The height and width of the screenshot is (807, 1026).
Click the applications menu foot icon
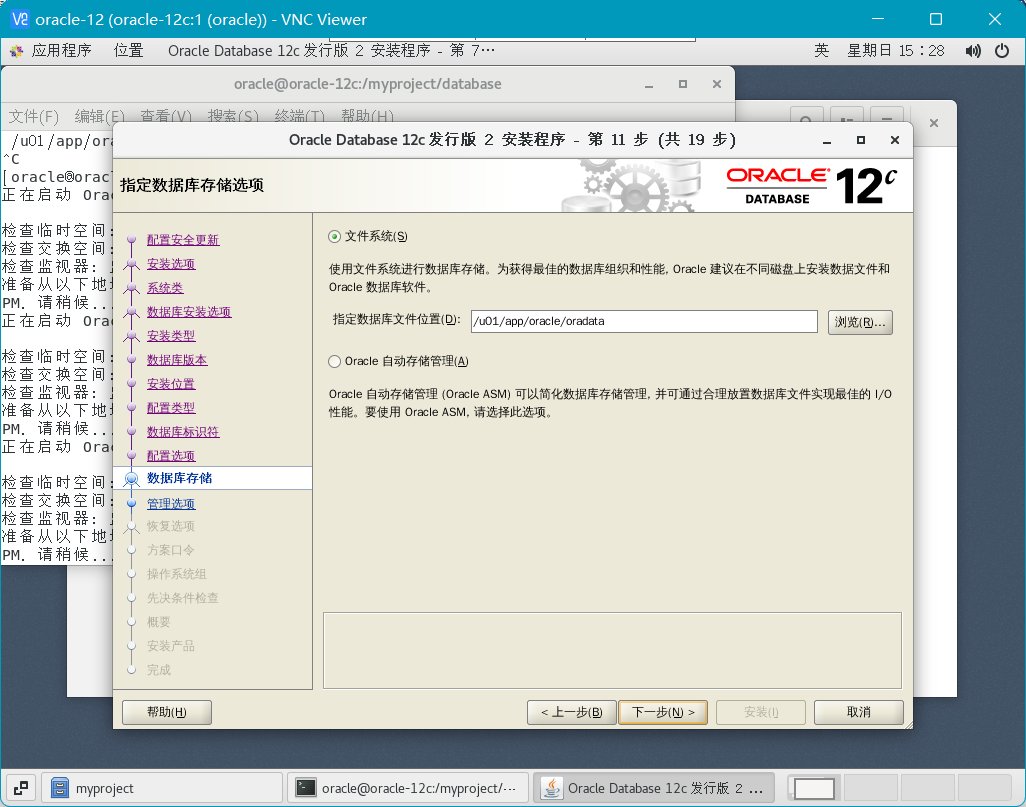(x=16, y=51)
